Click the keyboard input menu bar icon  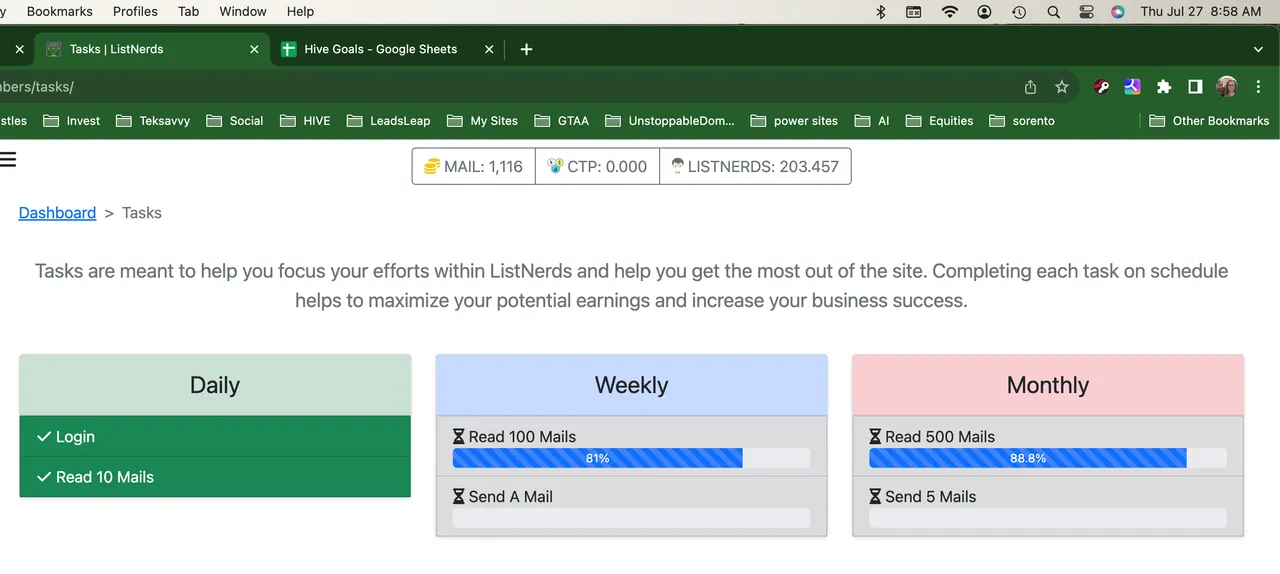coord(914,12)
